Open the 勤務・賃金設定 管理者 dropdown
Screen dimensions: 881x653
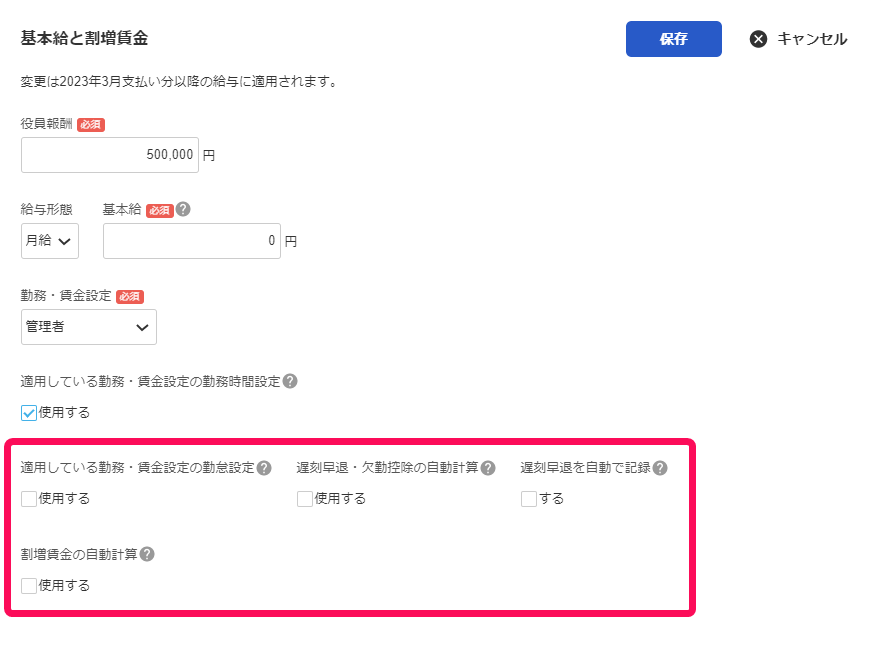coord(89,326)
